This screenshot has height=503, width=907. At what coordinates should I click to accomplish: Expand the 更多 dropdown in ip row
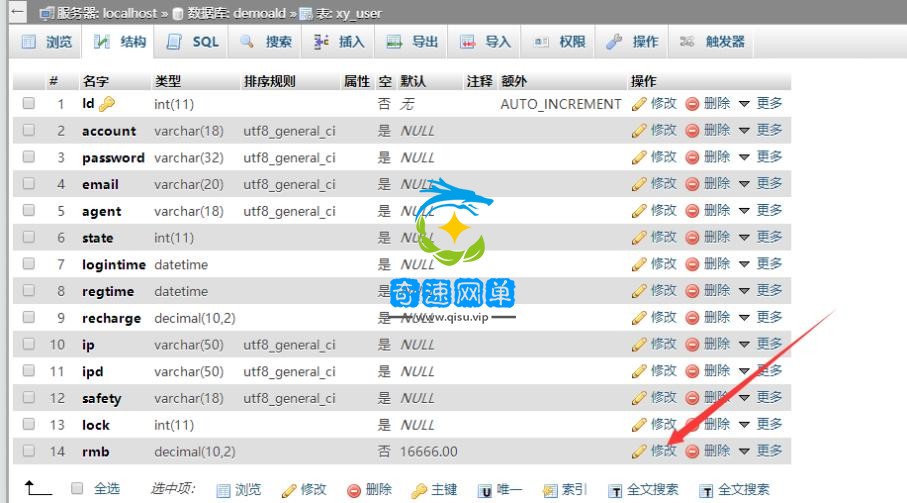761,344
